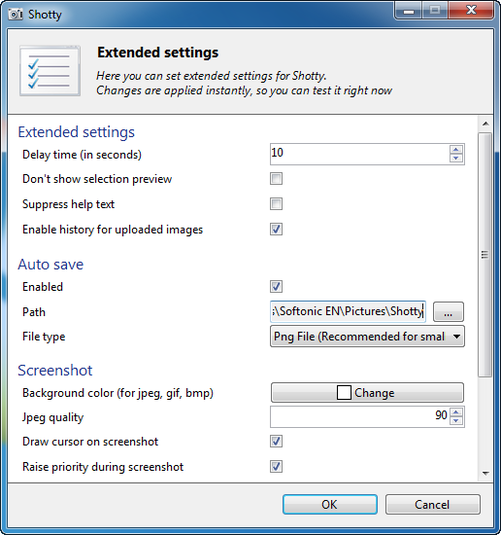Uncheck the Auto save Enabled checkbox
The width and height of the screenshot is (501, 535).
coord(276,287)
